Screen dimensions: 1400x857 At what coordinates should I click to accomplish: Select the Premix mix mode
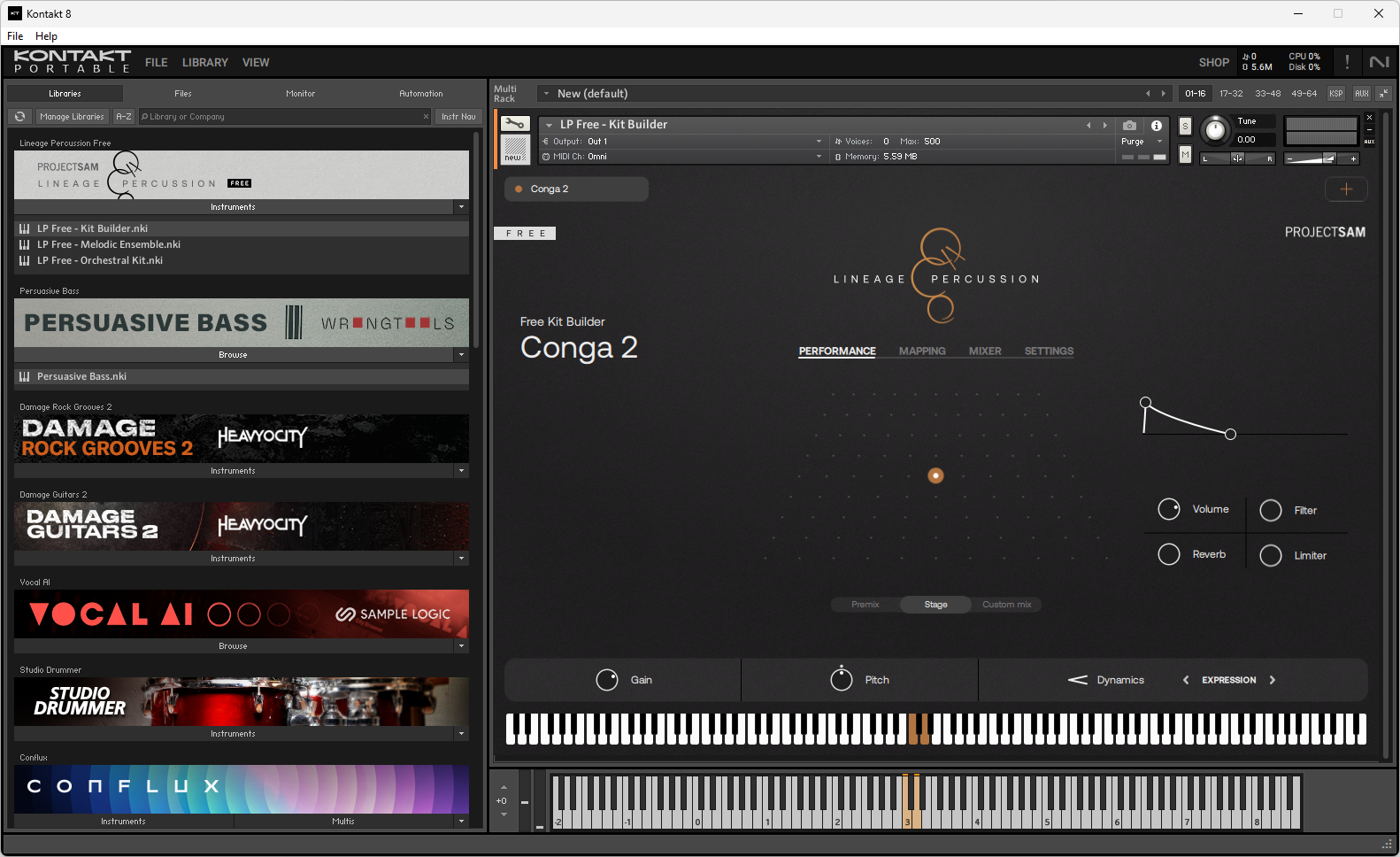tap(865, 605)
